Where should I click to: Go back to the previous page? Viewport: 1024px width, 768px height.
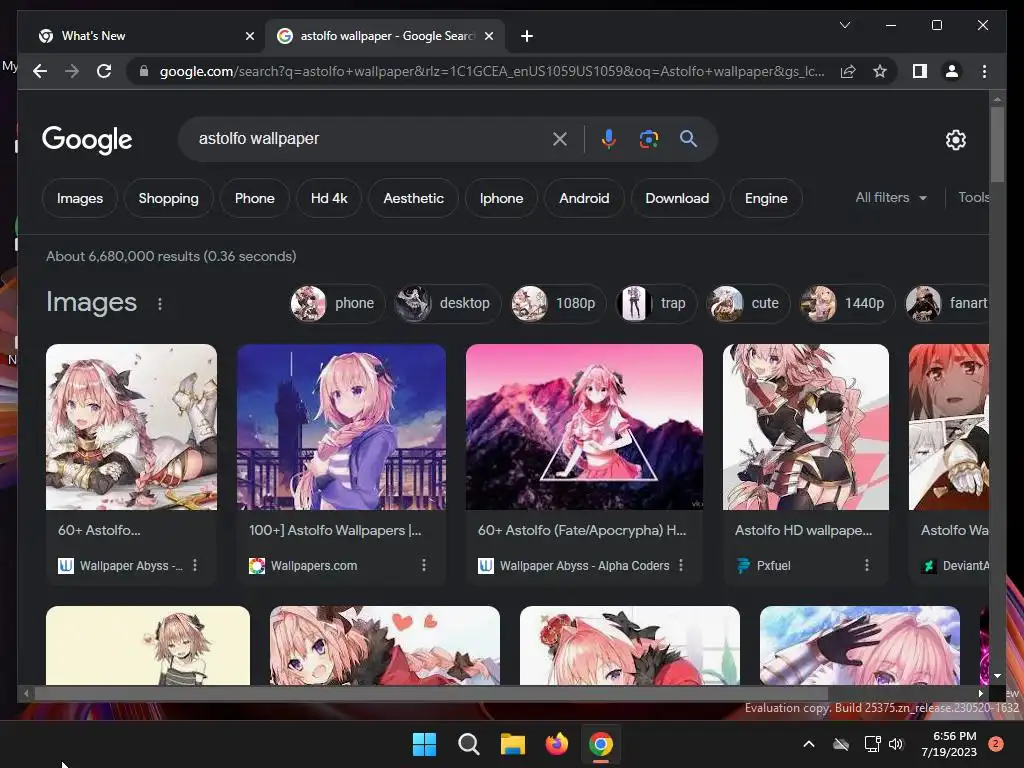tap(40, 71)
